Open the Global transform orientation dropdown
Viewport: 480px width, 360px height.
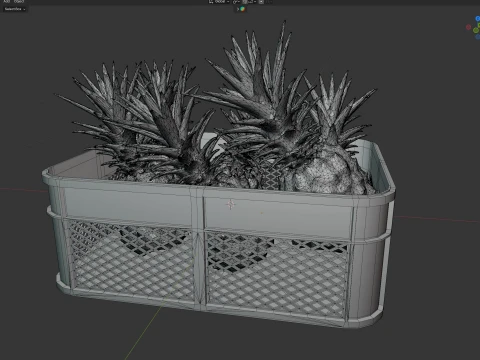(219, 2)
